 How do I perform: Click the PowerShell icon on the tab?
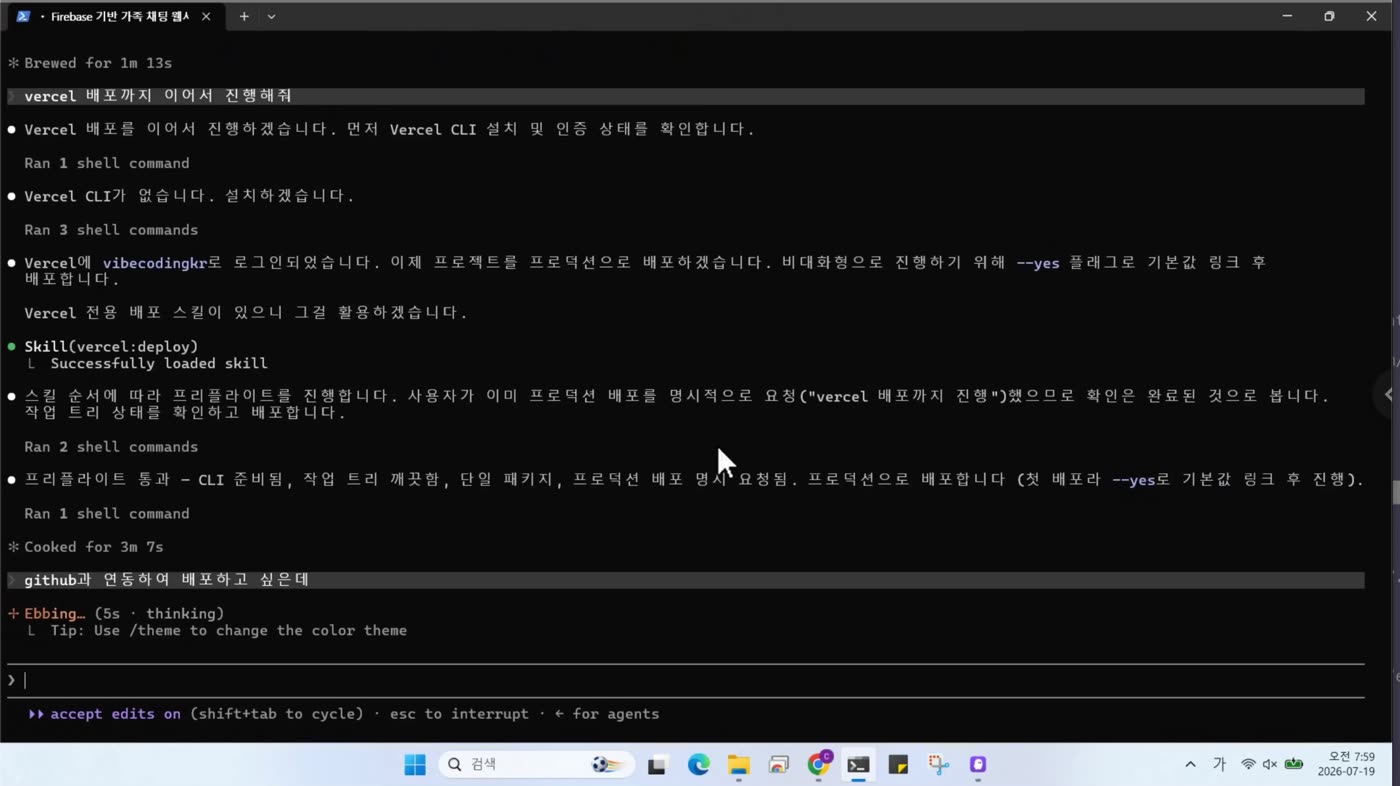23,16
